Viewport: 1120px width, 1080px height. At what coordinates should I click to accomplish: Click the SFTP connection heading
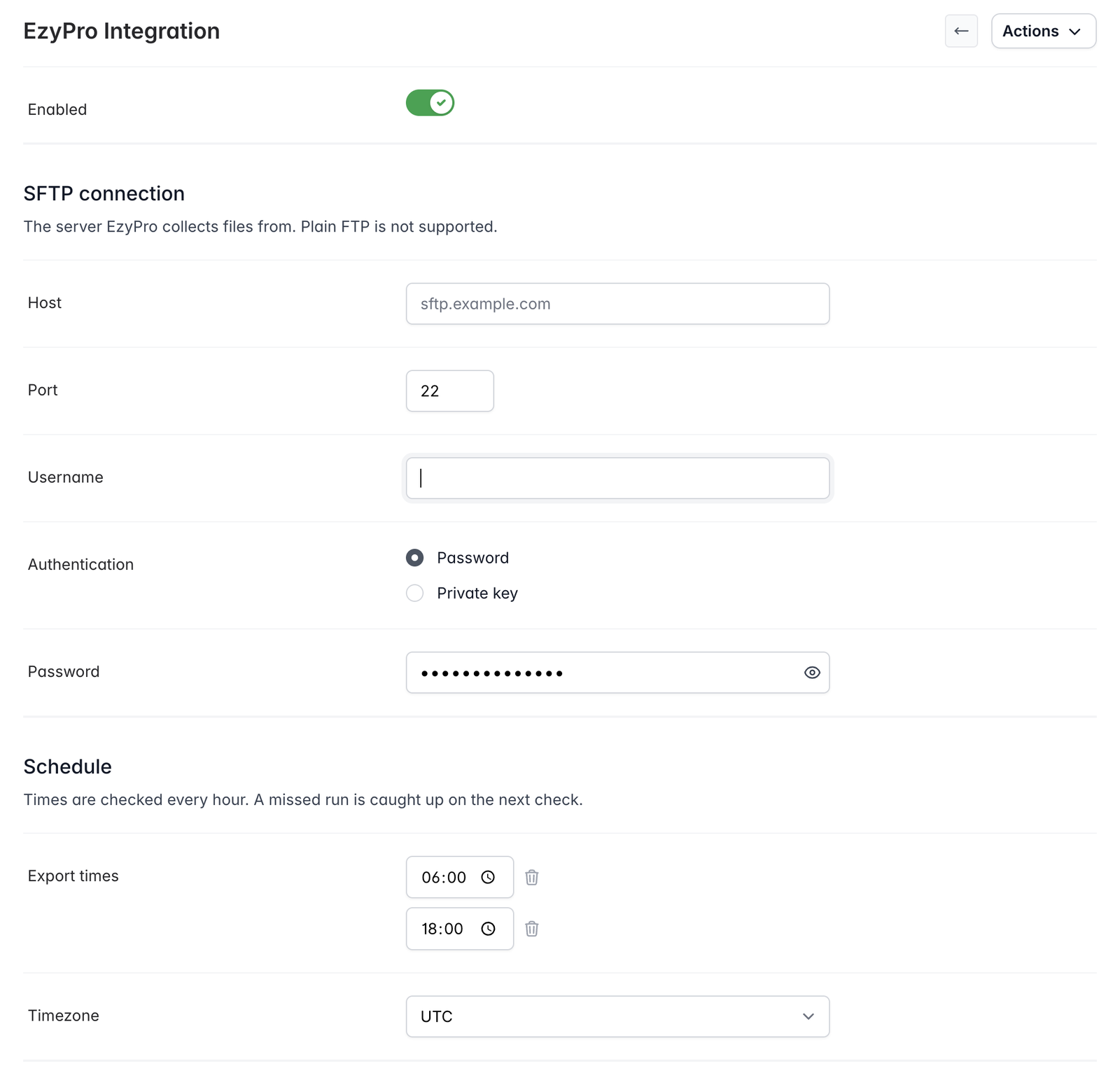pyautogui.click(x=104, y=193)
